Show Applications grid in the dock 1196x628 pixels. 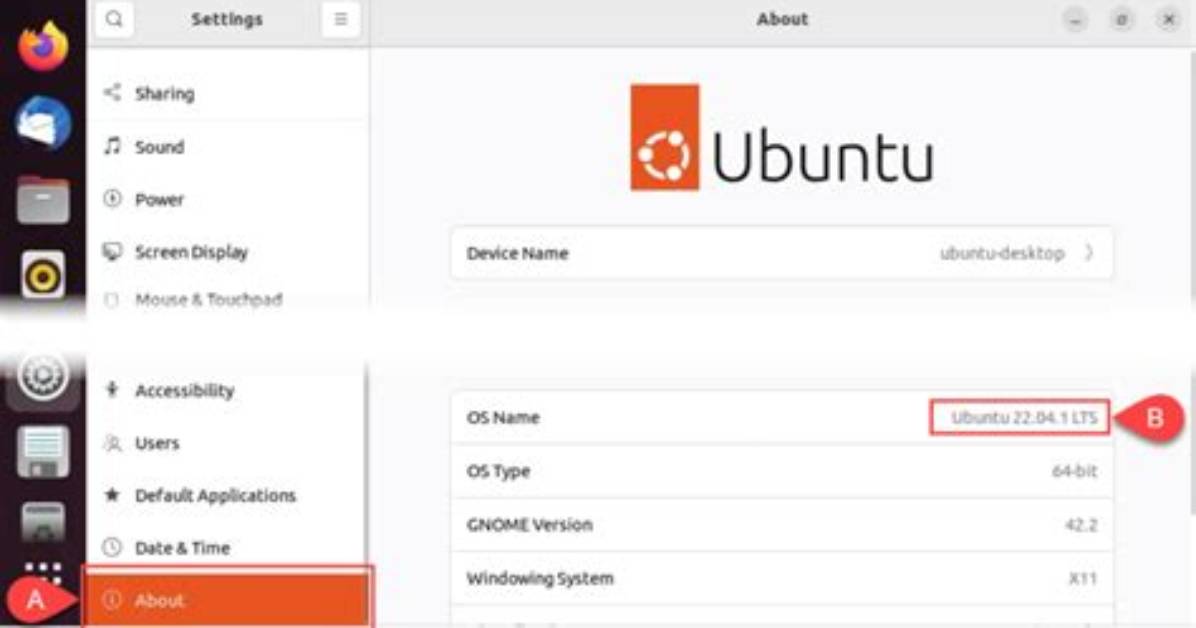[43, 573]
